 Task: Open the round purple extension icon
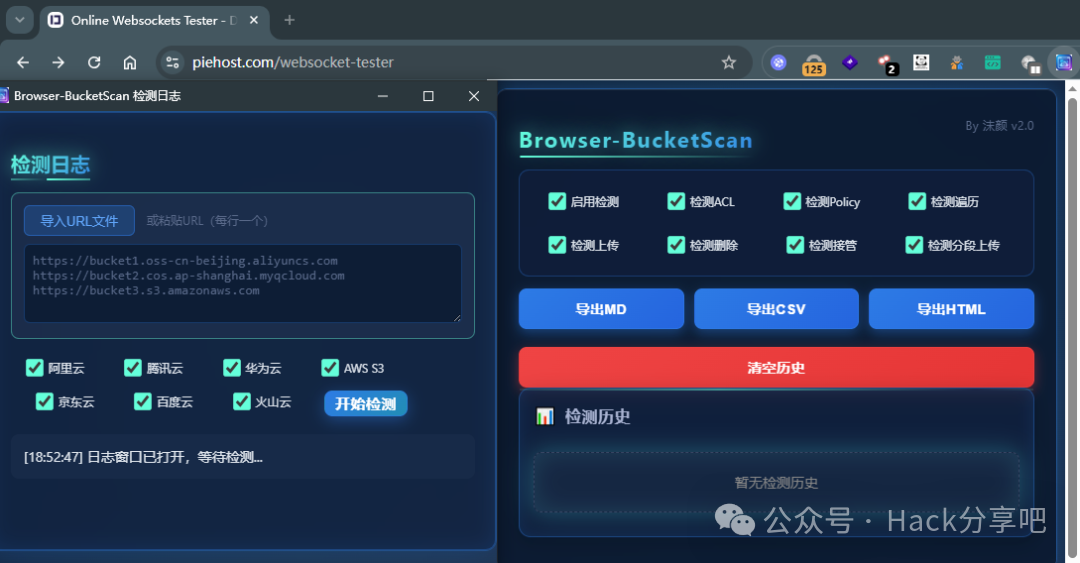pyautogui.click(x=778, y=63)
